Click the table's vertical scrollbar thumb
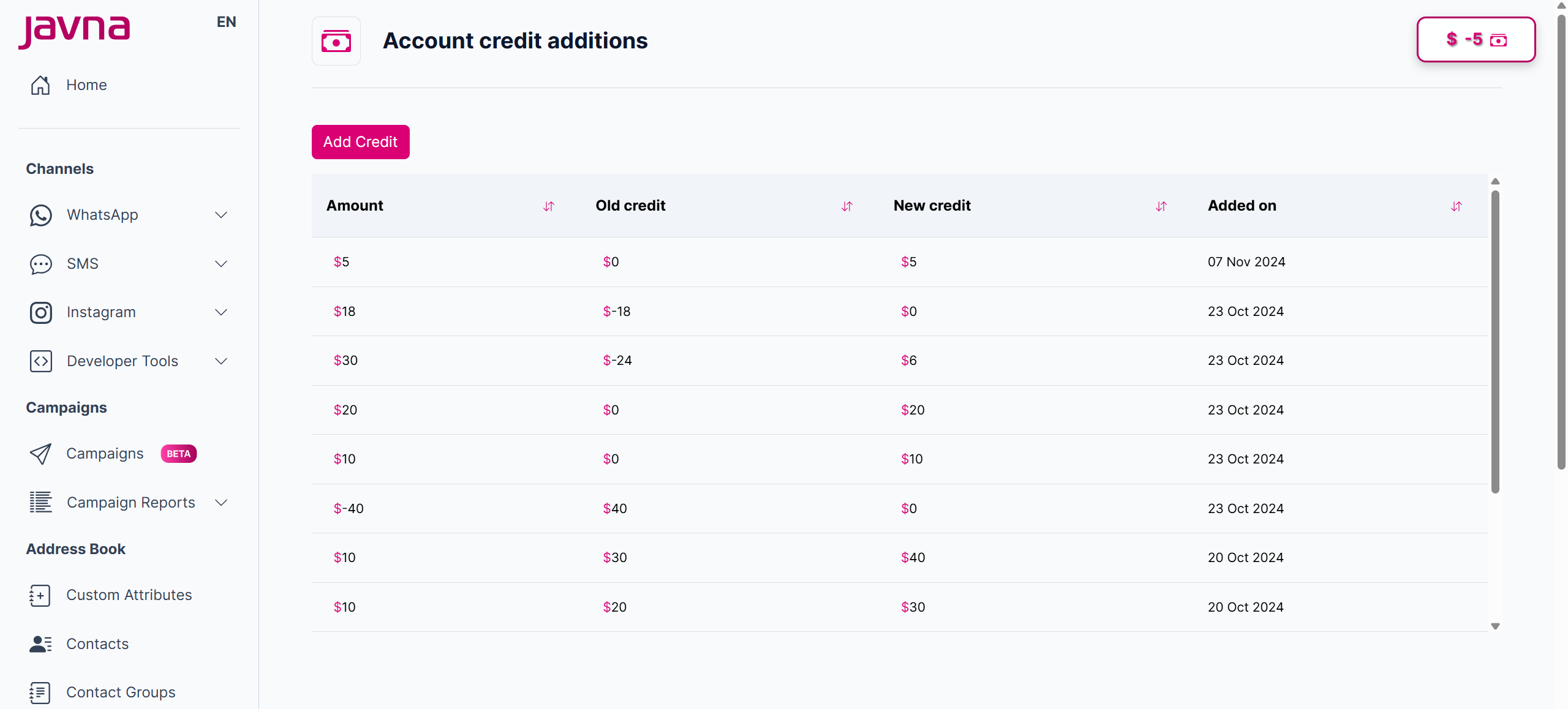The height and width of the screenshot is (709, 1568). 1495,342
